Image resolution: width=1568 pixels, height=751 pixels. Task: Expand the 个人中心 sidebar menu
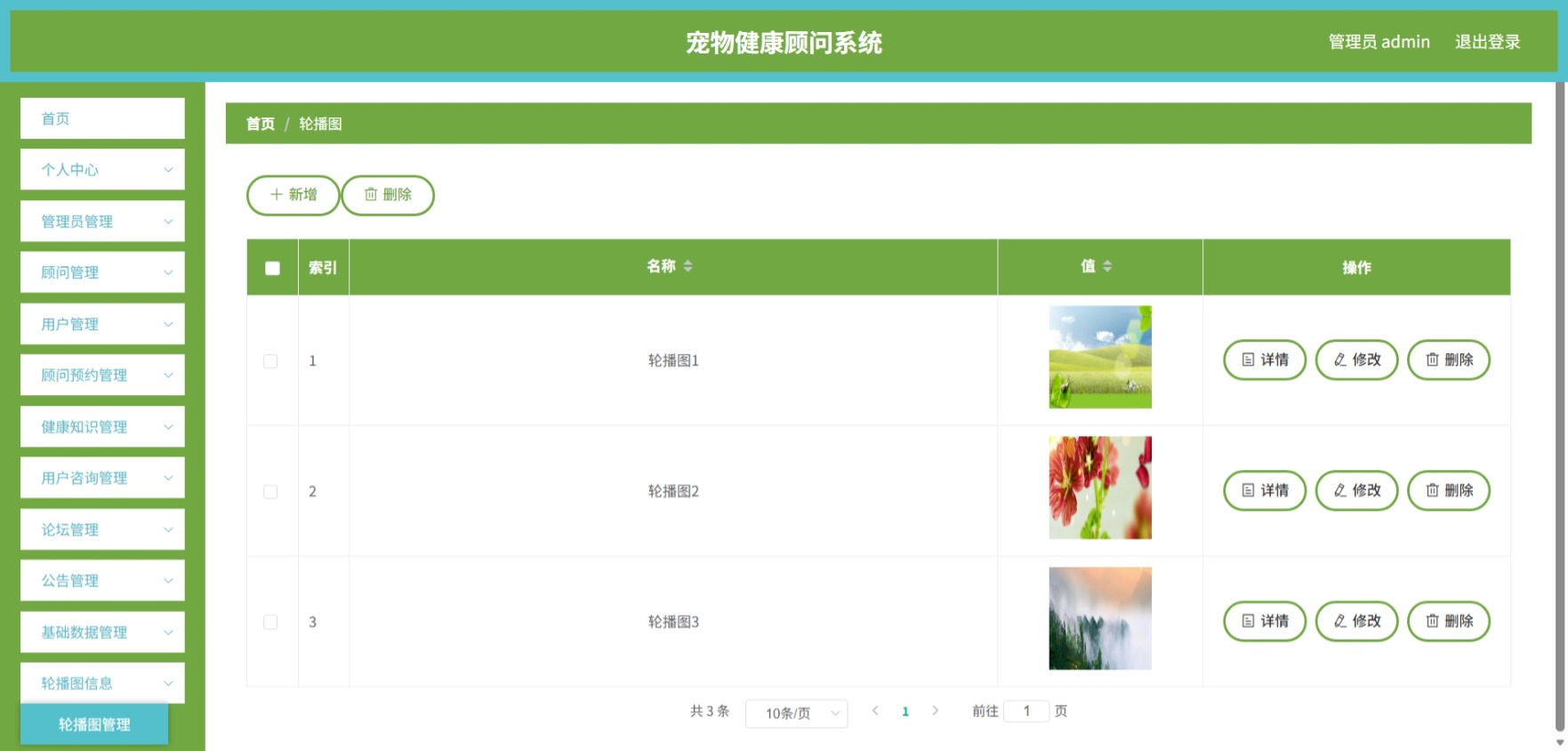tap(102, 170)
